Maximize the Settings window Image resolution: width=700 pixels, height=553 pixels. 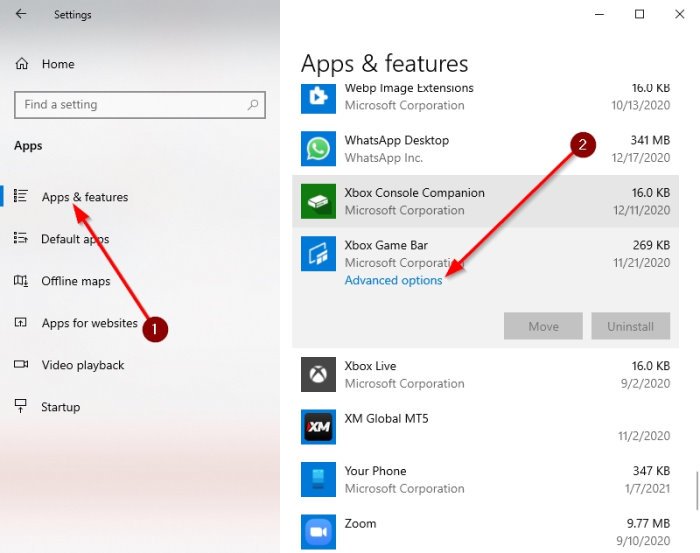tap(639, 14)
